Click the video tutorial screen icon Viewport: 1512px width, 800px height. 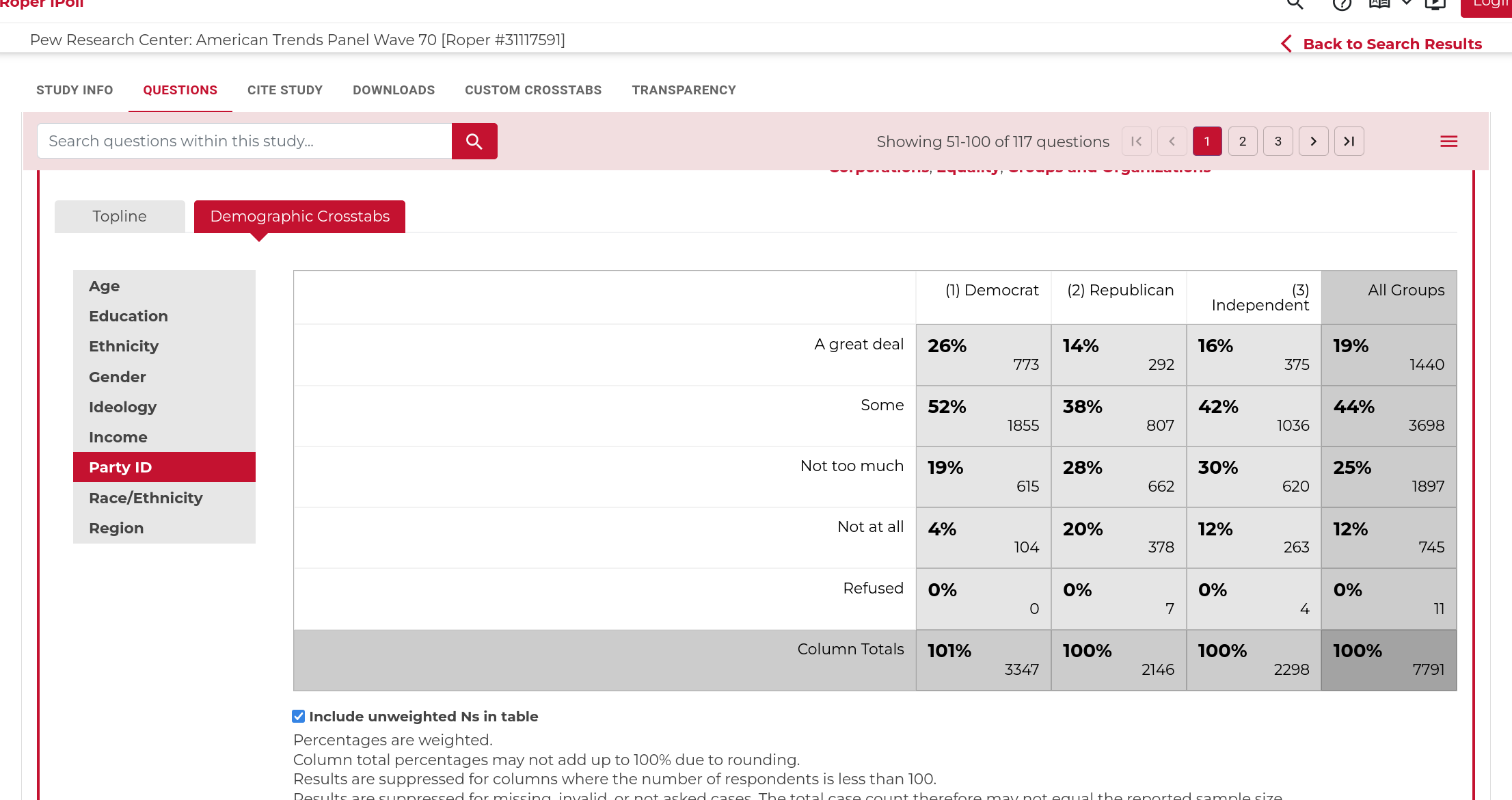1435,4
